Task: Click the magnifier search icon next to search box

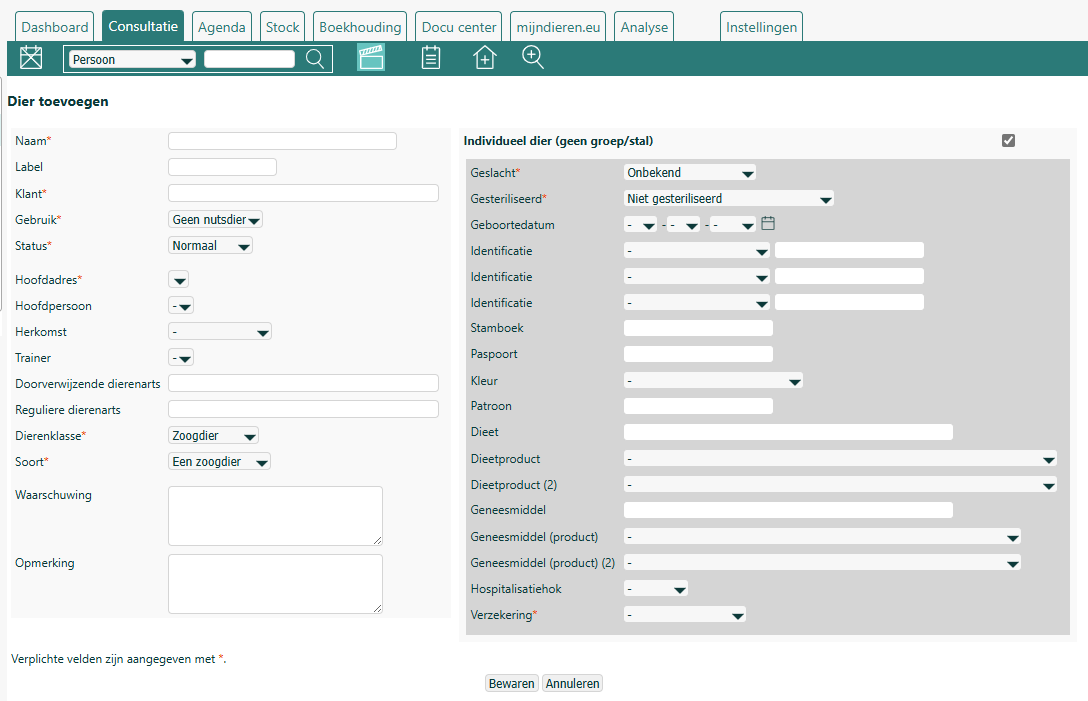Action: coord(315,59)
